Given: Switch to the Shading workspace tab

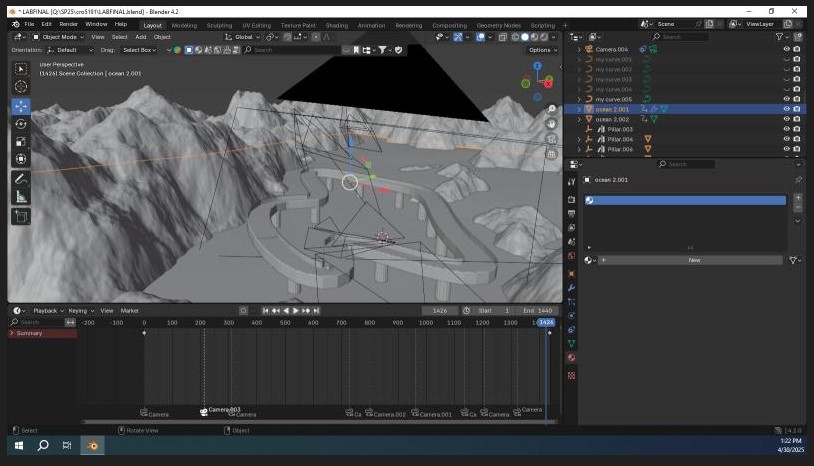Looking at the screenshot, I should tap(336, 25).
